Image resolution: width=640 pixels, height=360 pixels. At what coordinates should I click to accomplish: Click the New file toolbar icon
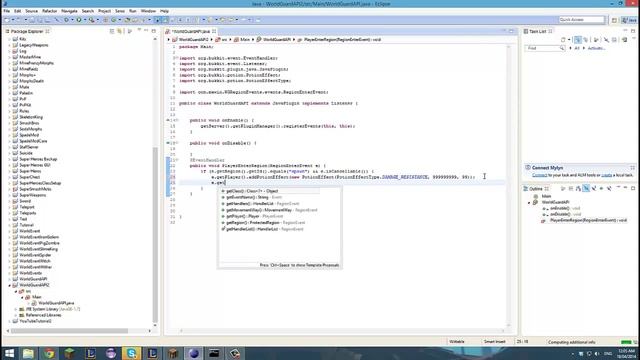click(x=7, y=20)
